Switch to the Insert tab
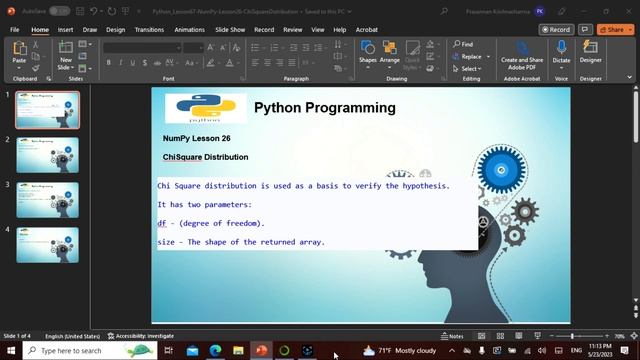This screenshot has height=360, width=640. 65,29
